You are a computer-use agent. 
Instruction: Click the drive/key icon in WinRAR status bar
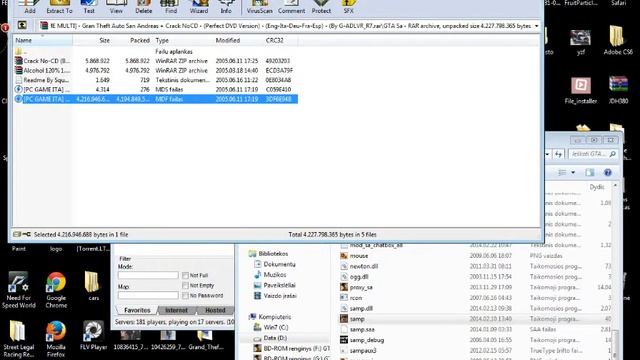coord(22,234)
